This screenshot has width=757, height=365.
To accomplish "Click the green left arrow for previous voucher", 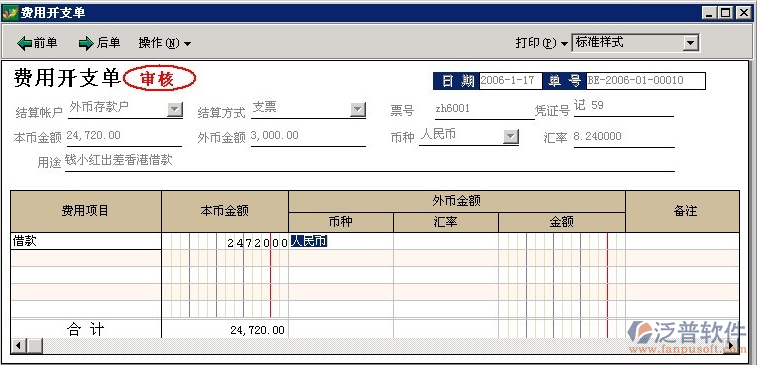I will 24,43.
